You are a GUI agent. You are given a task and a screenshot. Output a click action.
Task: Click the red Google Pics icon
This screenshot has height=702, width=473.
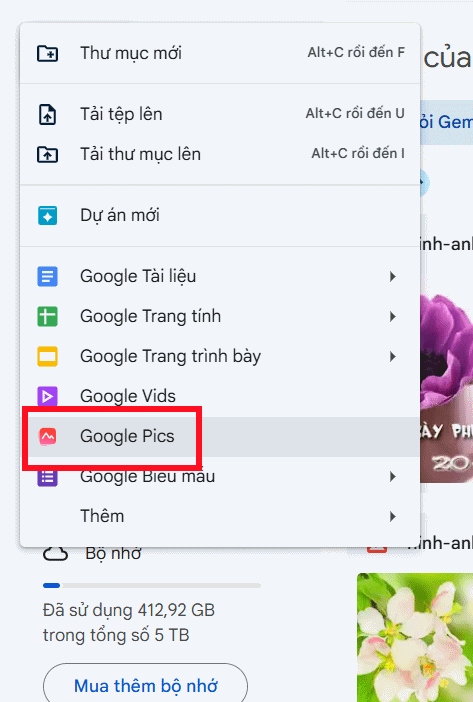47,437
